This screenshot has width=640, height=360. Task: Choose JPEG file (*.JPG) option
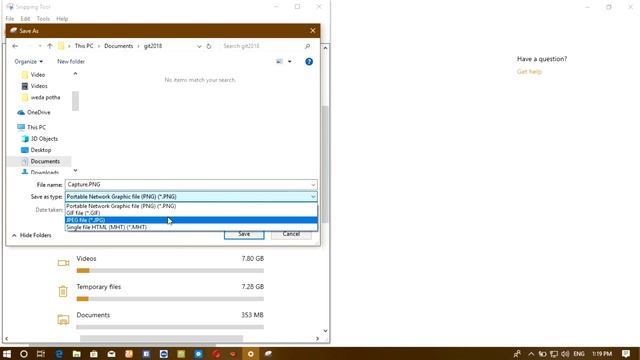click(191, 220)
